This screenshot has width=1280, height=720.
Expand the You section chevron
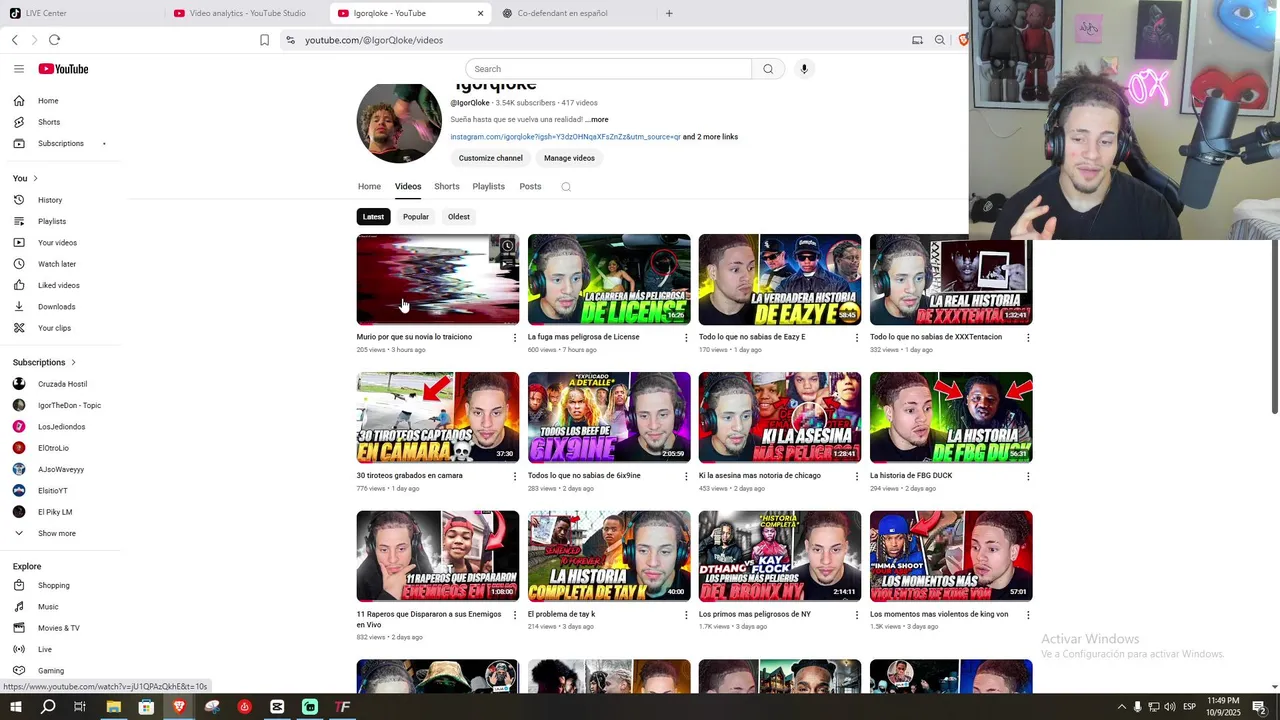tap(35, 178)
